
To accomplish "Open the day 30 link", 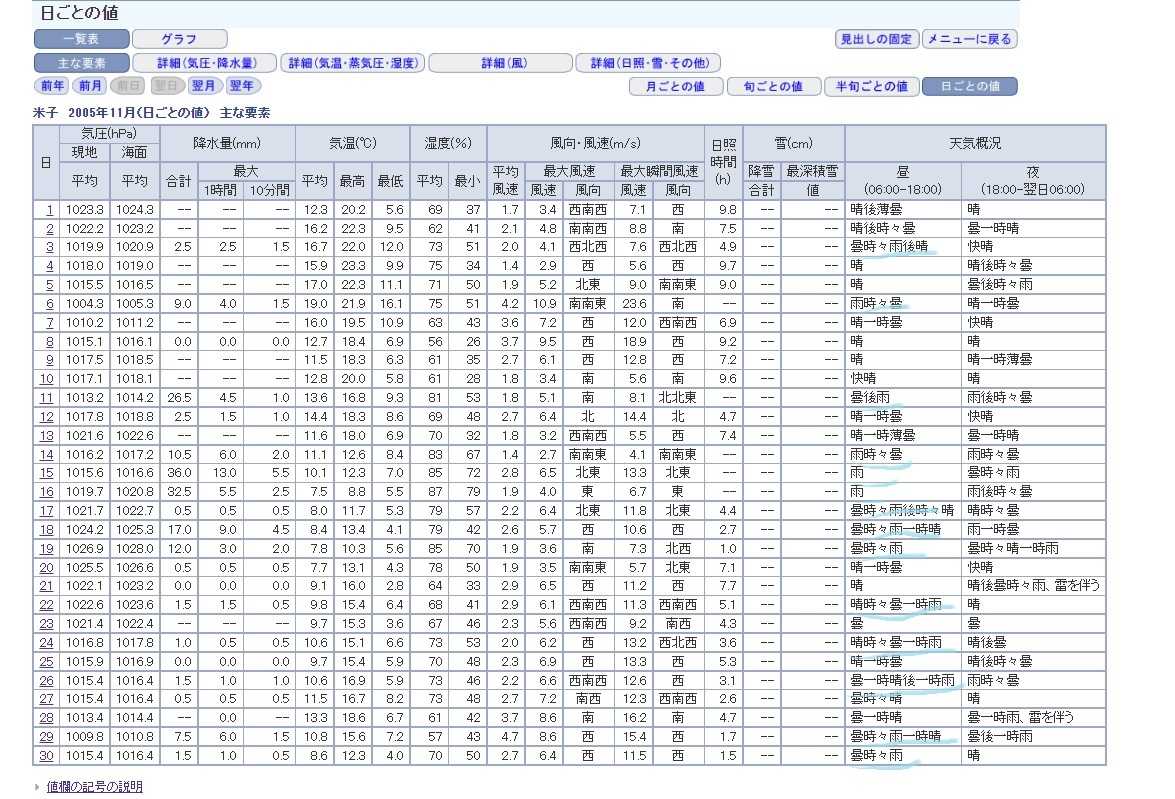I will (x=46, y=756).
